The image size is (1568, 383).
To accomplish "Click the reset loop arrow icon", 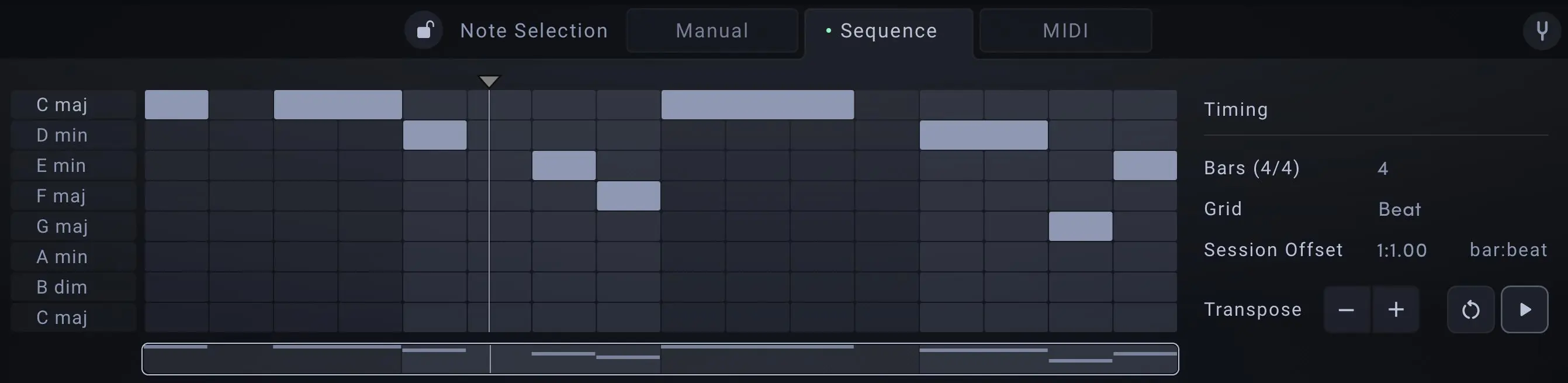I will coord(1470,309).
